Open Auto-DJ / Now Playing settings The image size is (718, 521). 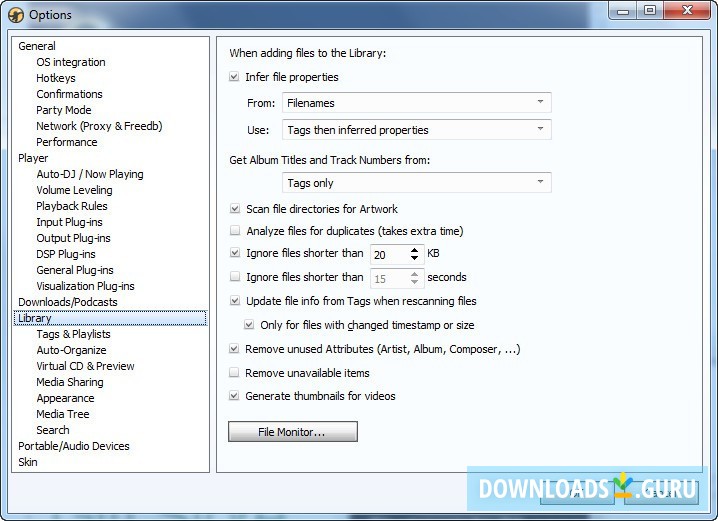pos(90,174)
